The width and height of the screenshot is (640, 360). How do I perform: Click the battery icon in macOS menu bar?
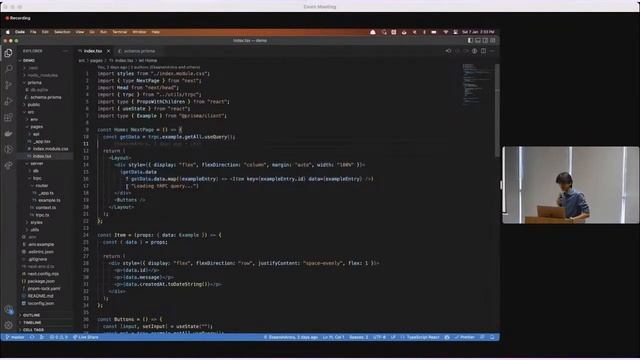pyautogui.click(x=434, y=32)
